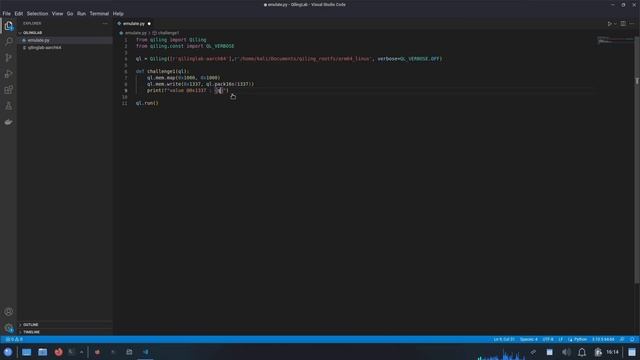Open the notifications bell in status bar
640x360 pixels.
click(632, 339)
